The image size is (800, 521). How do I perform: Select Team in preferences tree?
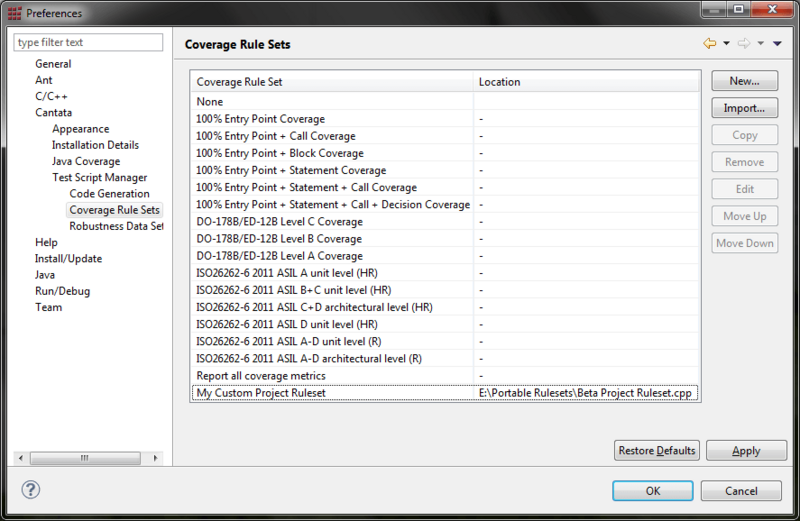pos(48,307)
